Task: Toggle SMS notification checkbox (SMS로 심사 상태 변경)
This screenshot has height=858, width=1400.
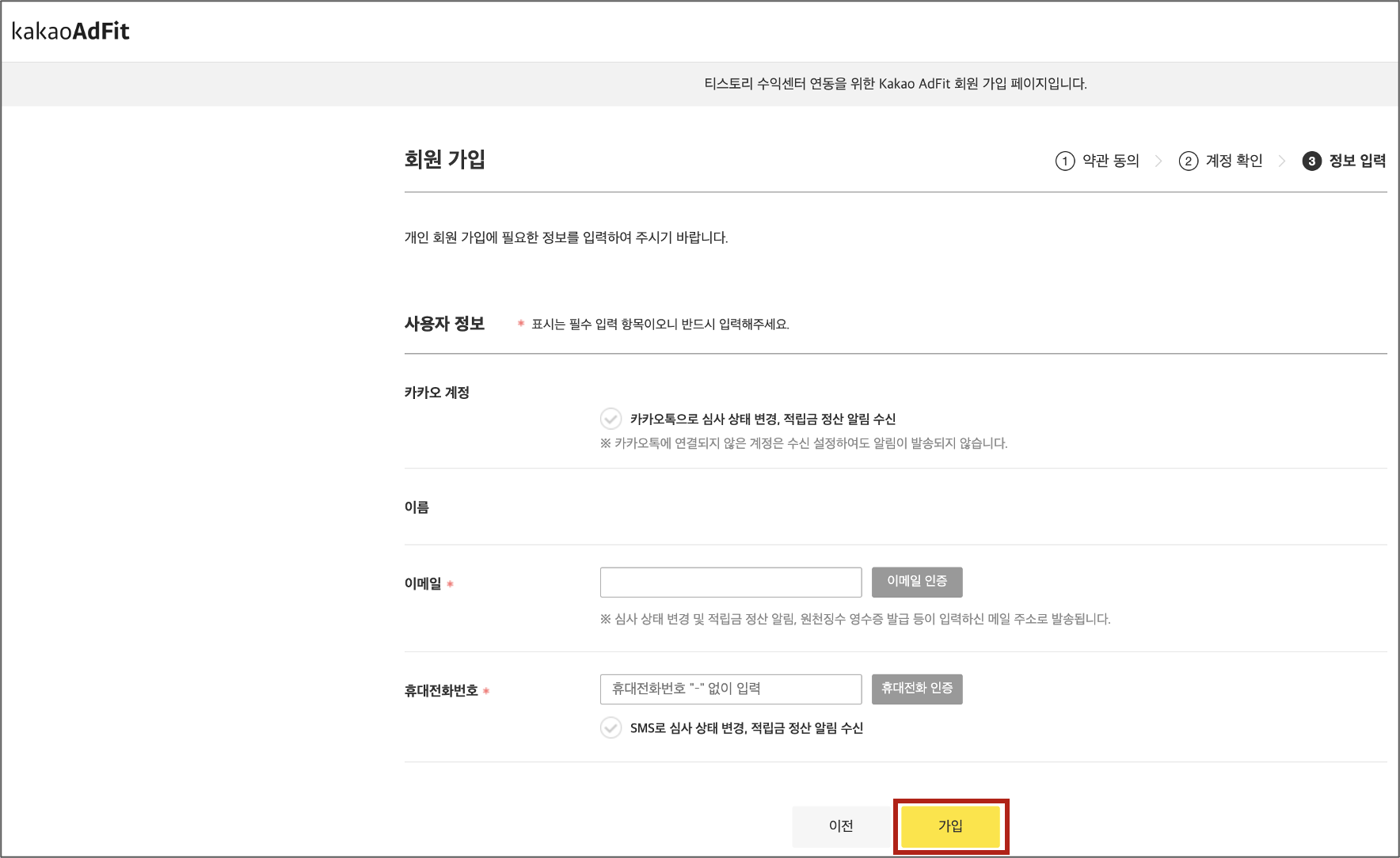Action: 611,727
